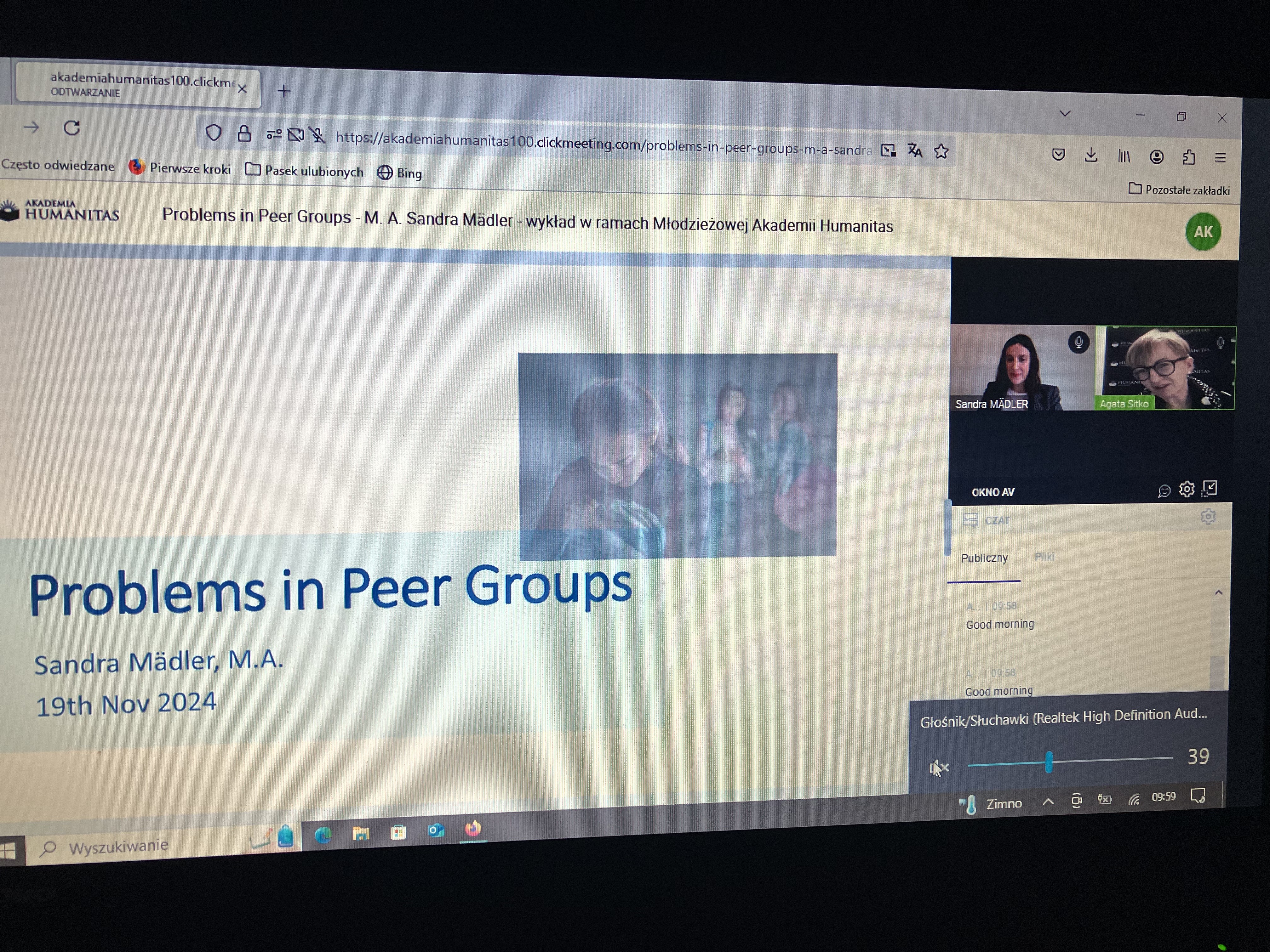Open Firefox hamburger application menu

(x=1221, y=157)
